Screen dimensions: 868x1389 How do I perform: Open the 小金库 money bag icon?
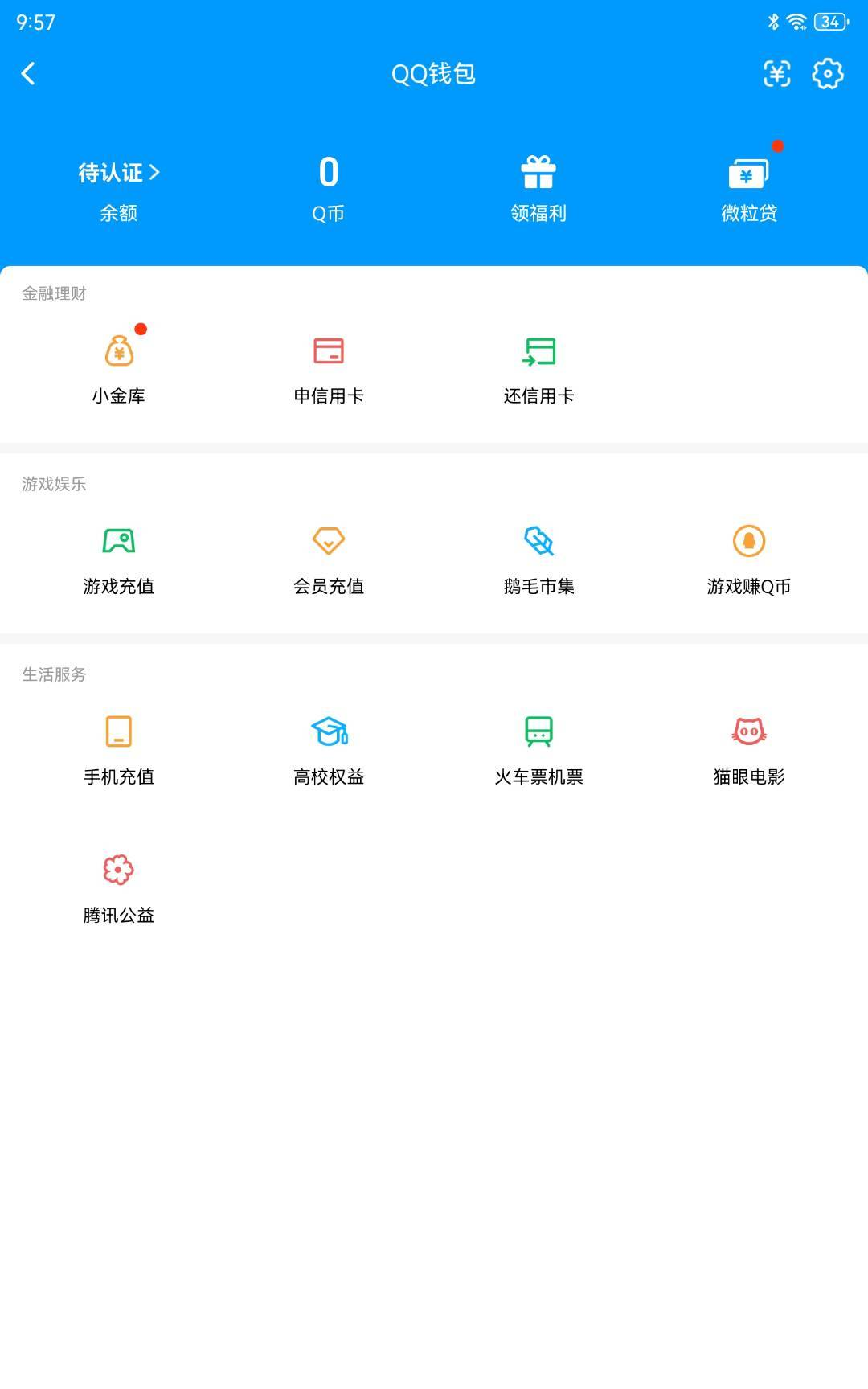click(119, 351)
